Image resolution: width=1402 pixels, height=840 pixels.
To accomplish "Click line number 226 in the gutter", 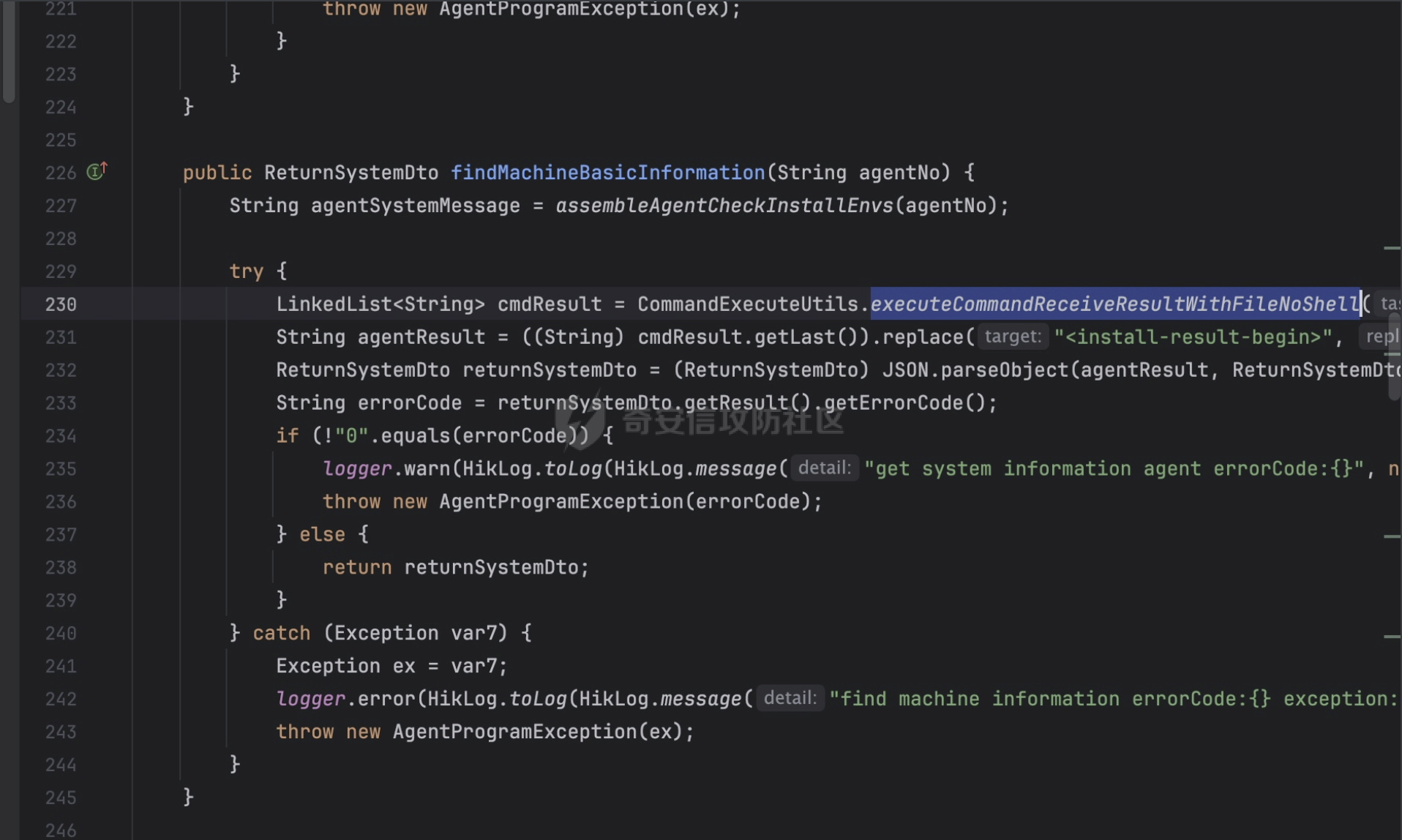I will tap(61, 173).
